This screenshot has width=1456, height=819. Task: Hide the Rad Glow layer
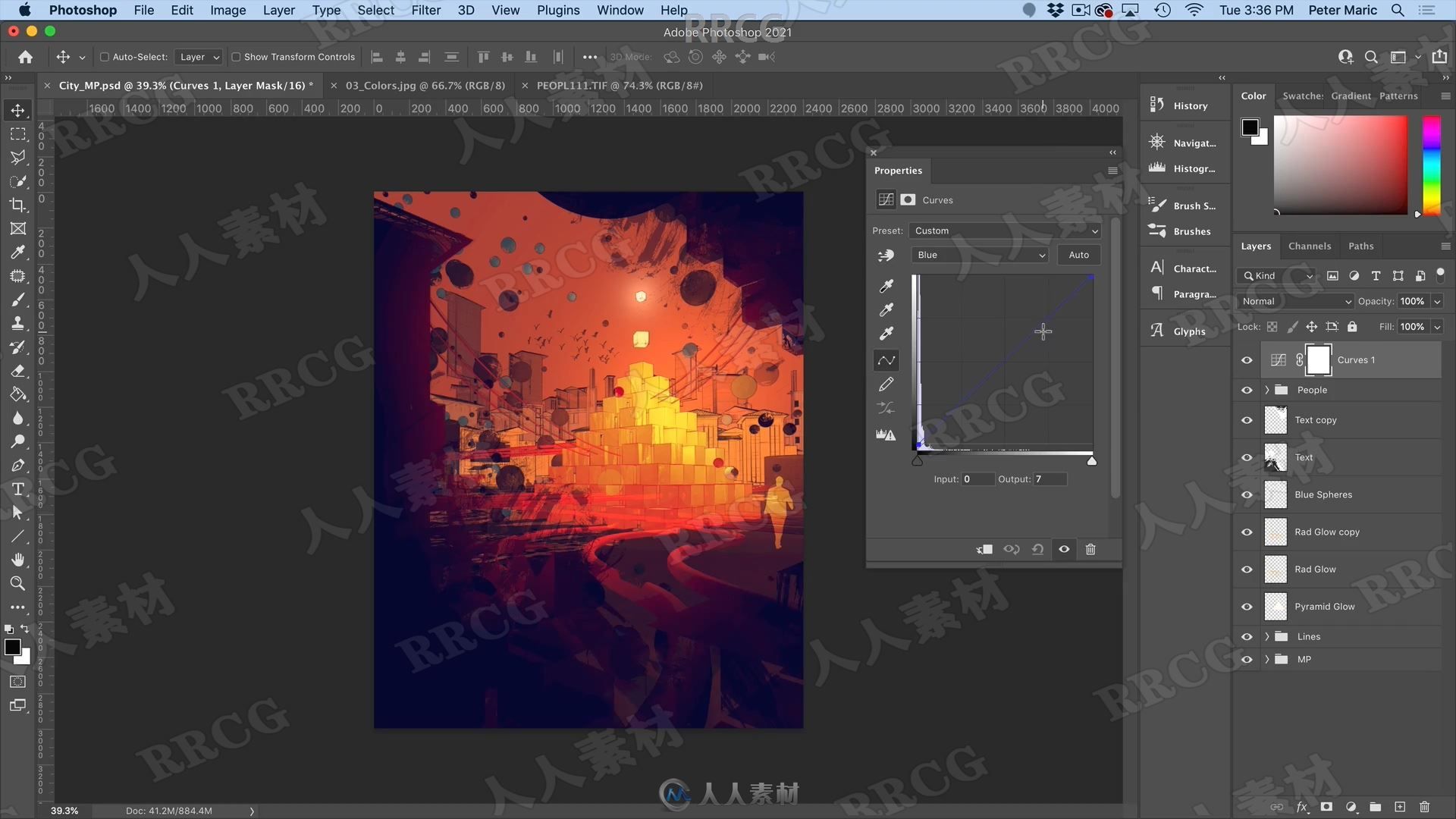(x=1247, y=569)
